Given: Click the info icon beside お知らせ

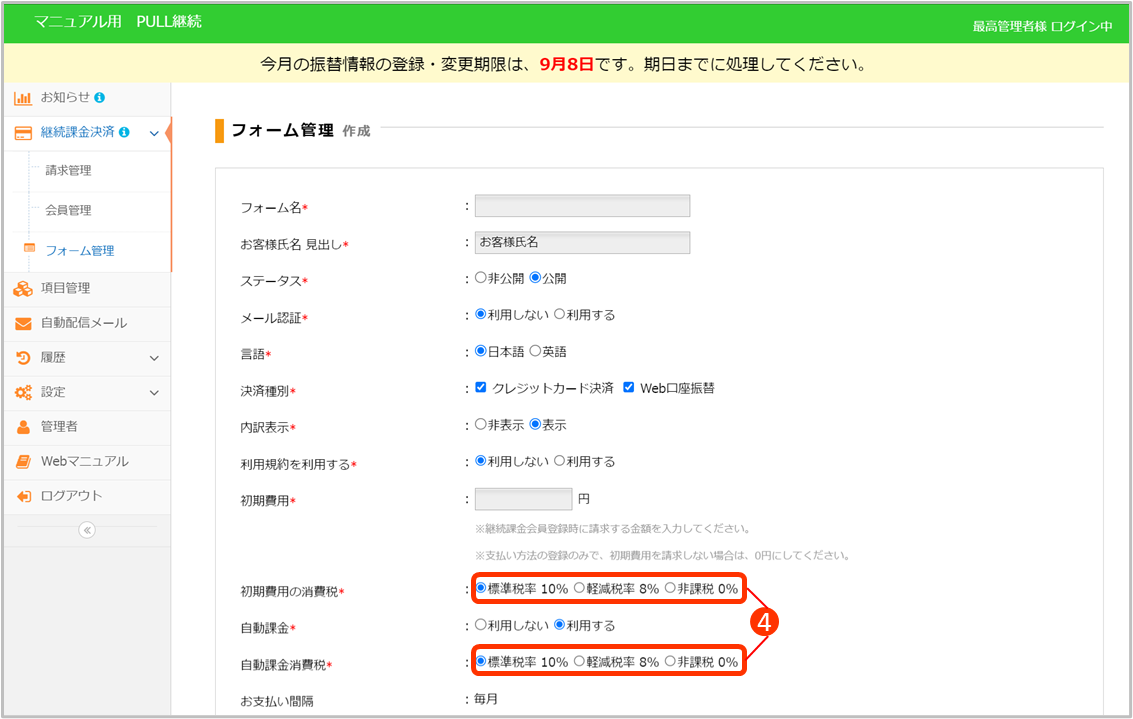Looking at the screenshot, I should (x=100, y=98).
